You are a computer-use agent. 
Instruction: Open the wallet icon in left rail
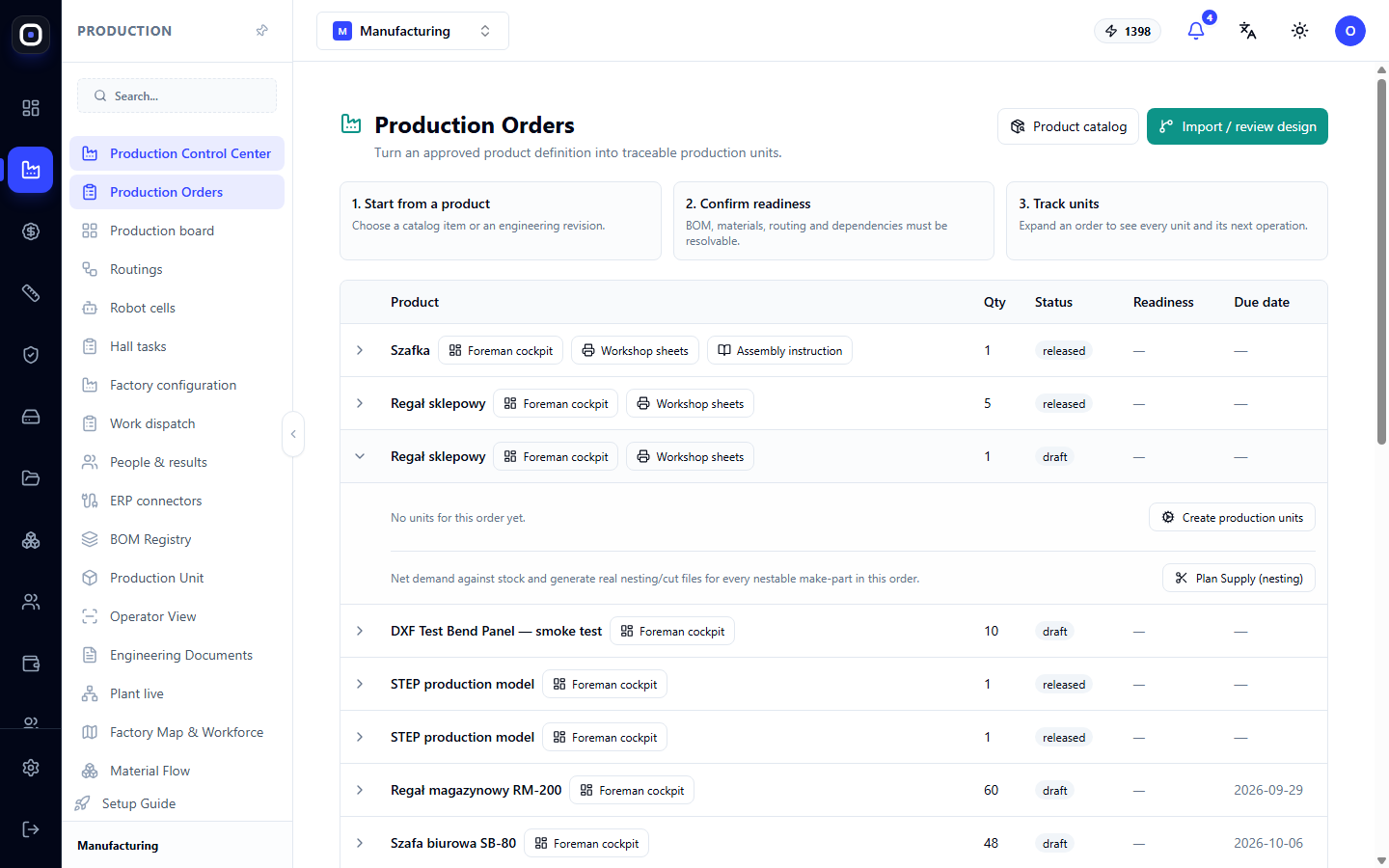pos(31,664)
